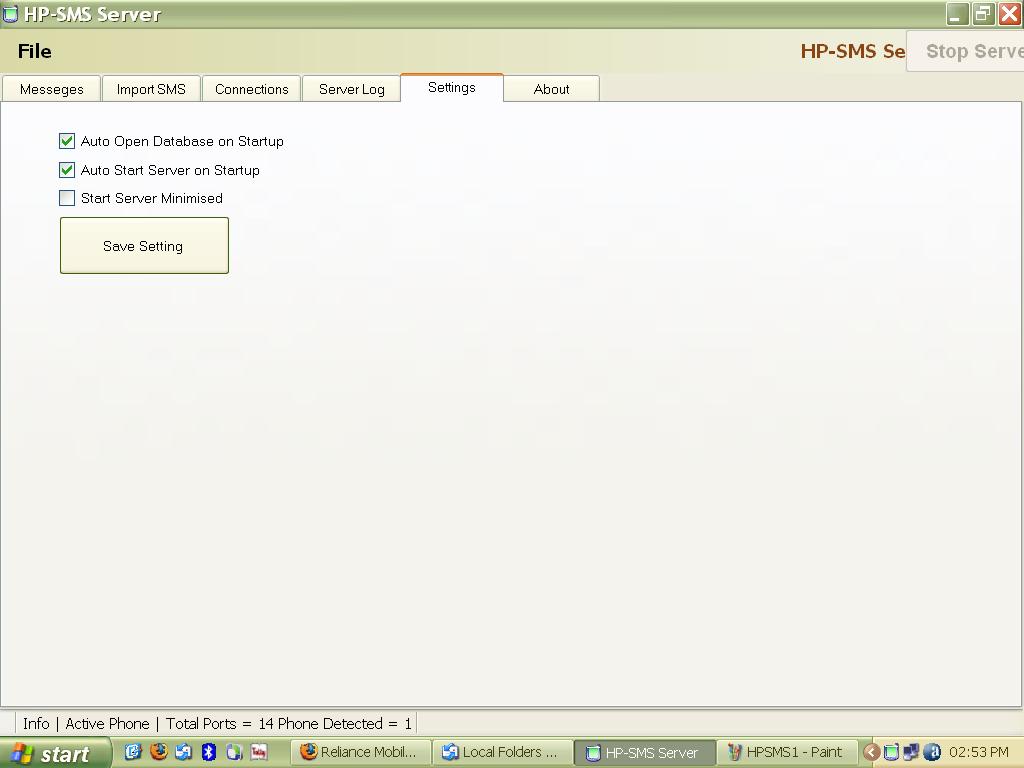Click the 02:53 PM taskbar clock
Viewport: 1024px width, 768px height.
[979, 752]
